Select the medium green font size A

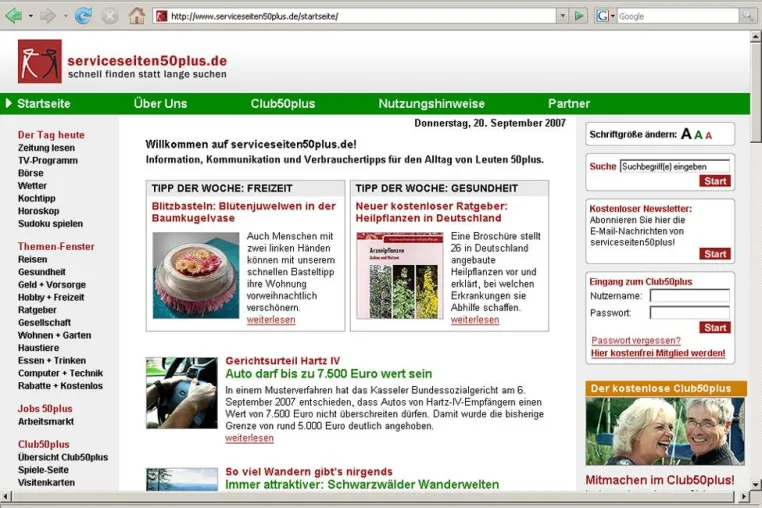coord(698,135)
